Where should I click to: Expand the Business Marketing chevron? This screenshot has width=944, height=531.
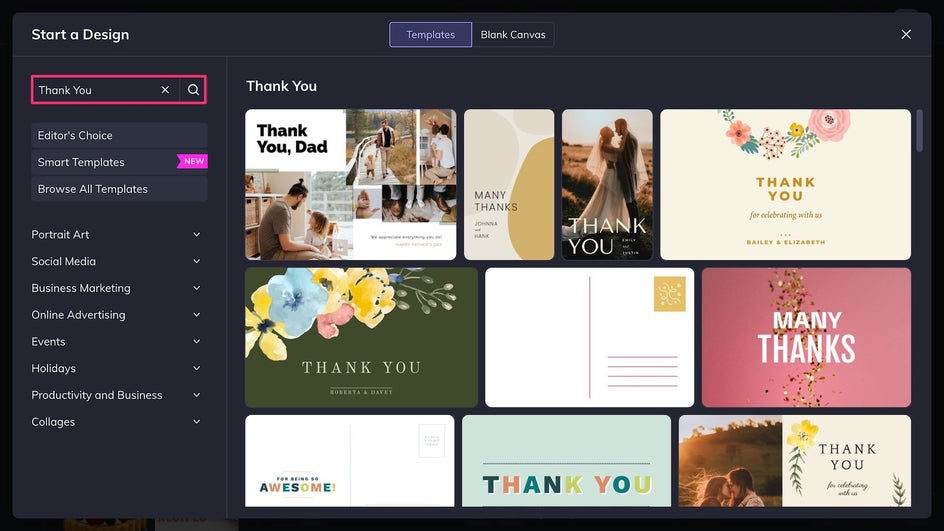[x=196, y=288]
